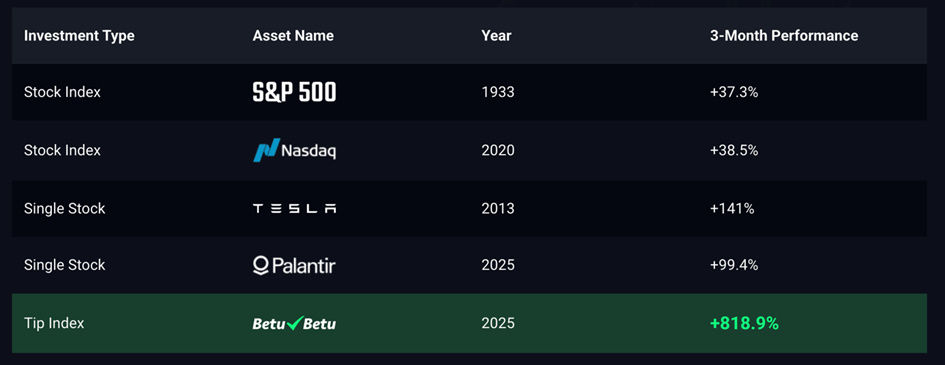Click the S&P 500 logo
Screen dimensions: 945x365
(x=294, y=92)
